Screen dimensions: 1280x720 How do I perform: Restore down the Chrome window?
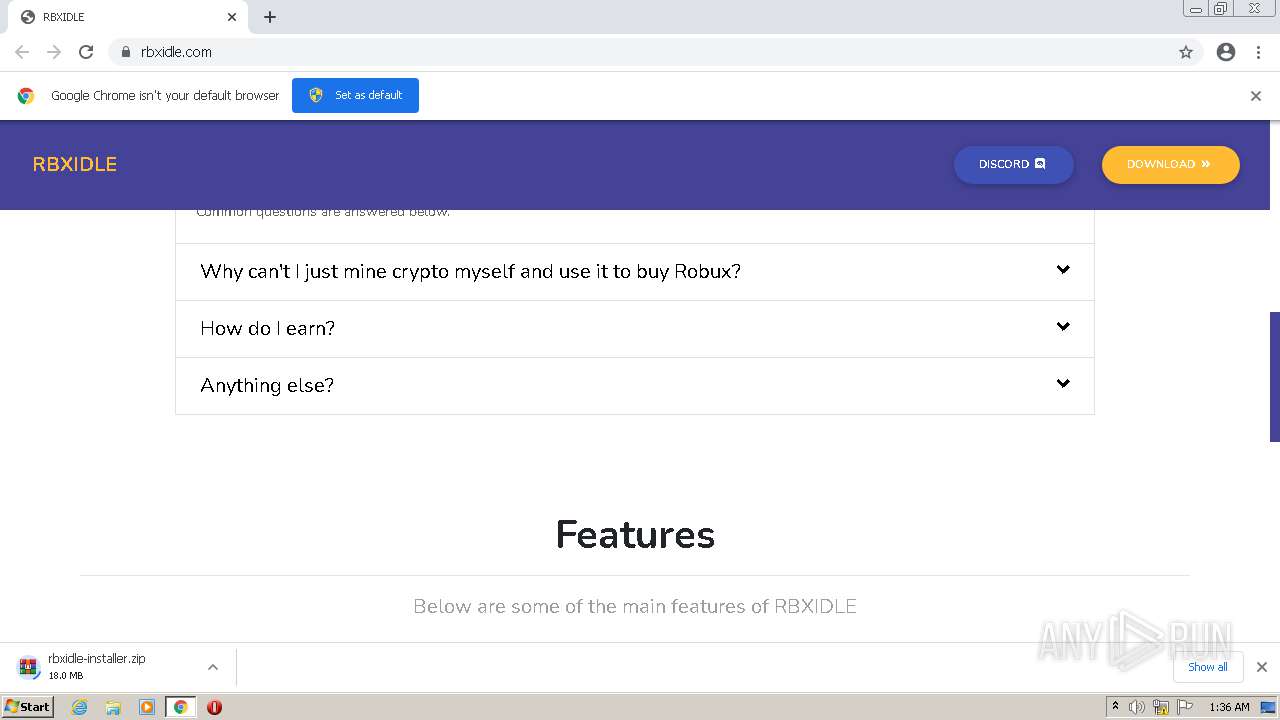(x=1221, y=9)
